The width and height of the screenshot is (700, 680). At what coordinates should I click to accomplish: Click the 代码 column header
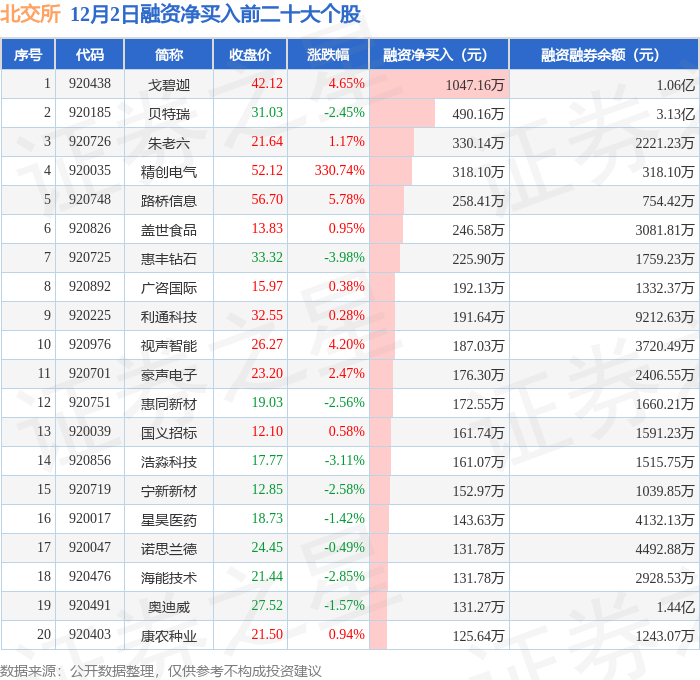89,54
